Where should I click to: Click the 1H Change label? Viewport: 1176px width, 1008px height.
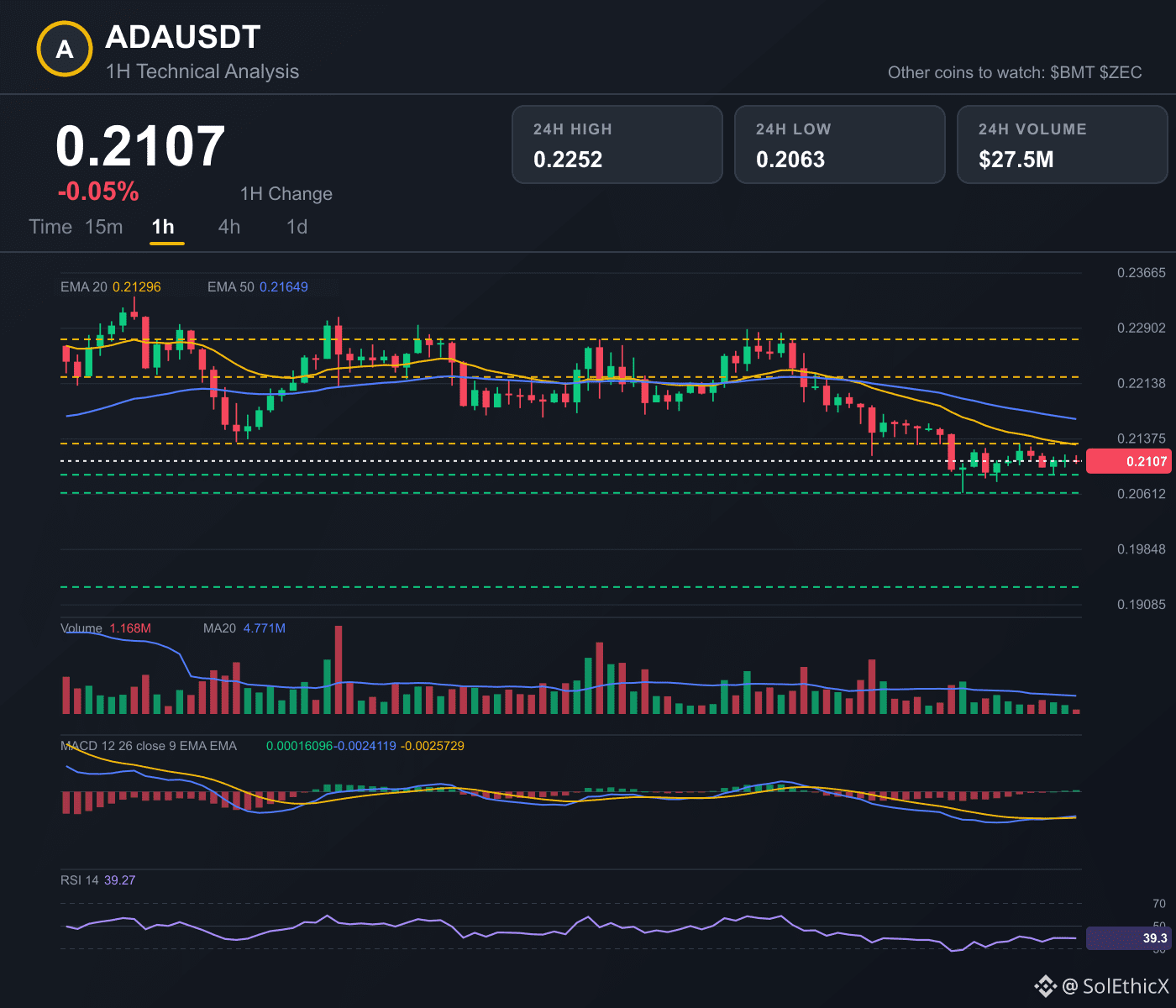tap(286, 194)
